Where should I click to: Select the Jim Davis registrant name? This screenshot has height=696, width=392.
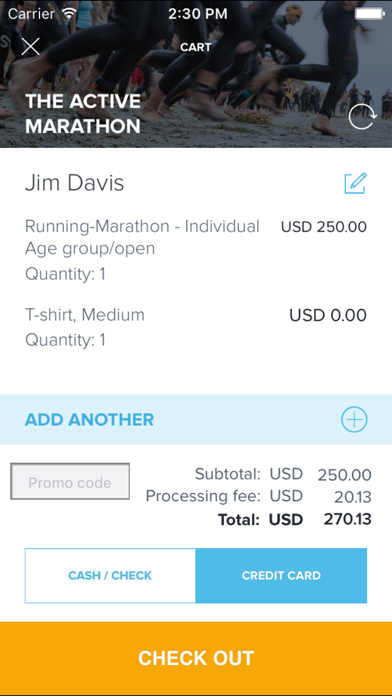point(75,183)
